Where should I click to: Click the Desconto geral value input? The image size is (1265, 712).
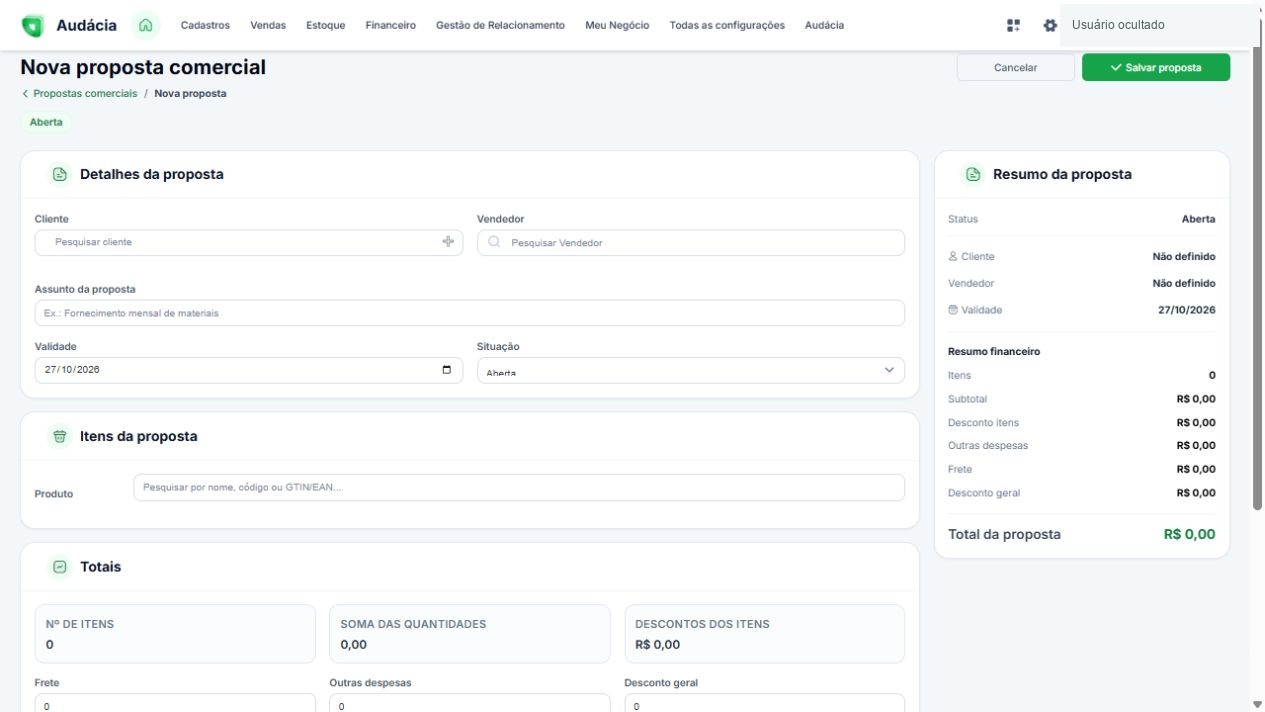765,704
